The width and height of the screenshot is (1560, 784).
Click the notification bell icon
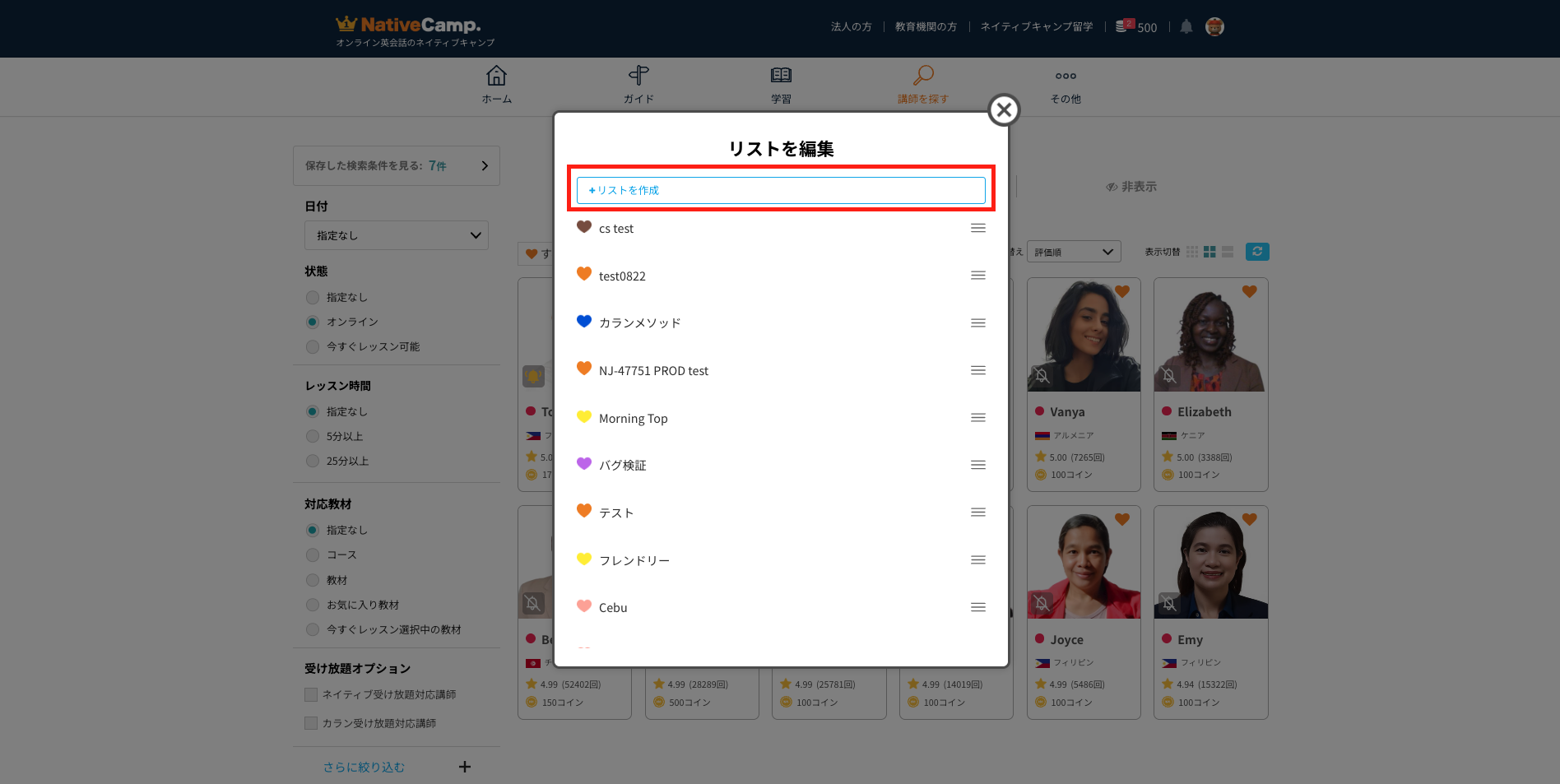click(1186, 27)
